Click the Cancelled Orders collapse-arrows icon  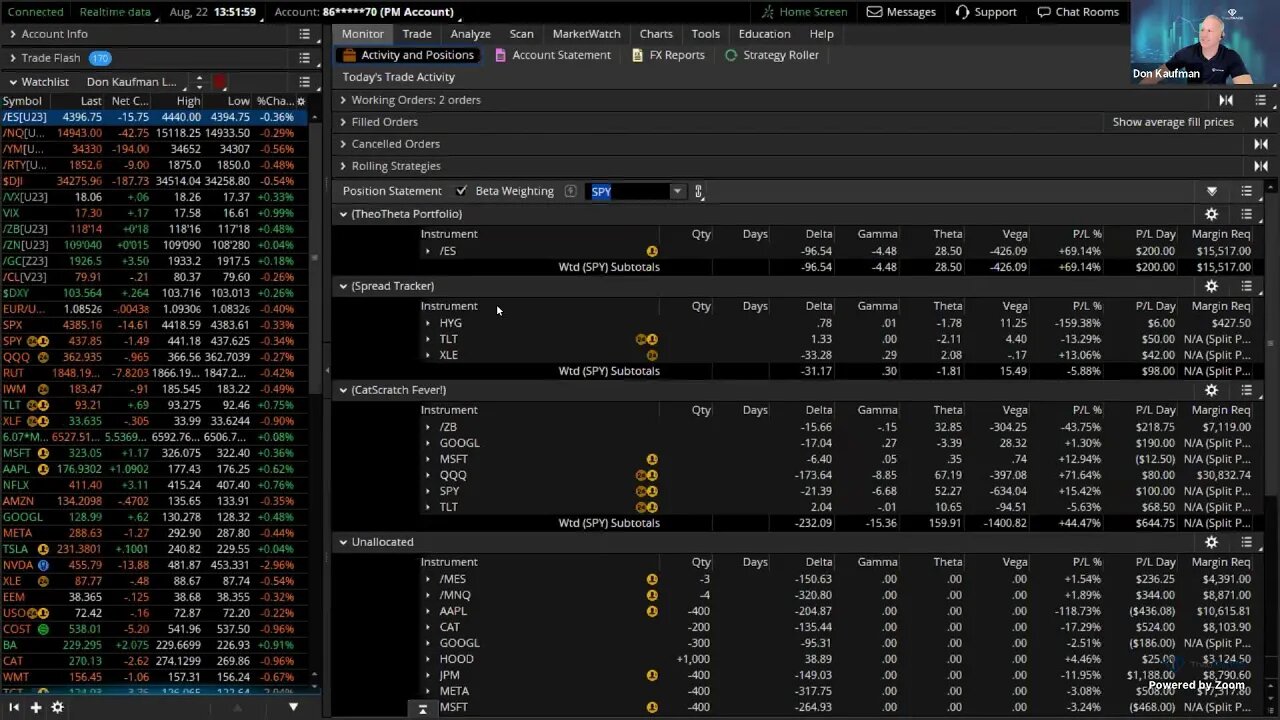[1260, 144]
